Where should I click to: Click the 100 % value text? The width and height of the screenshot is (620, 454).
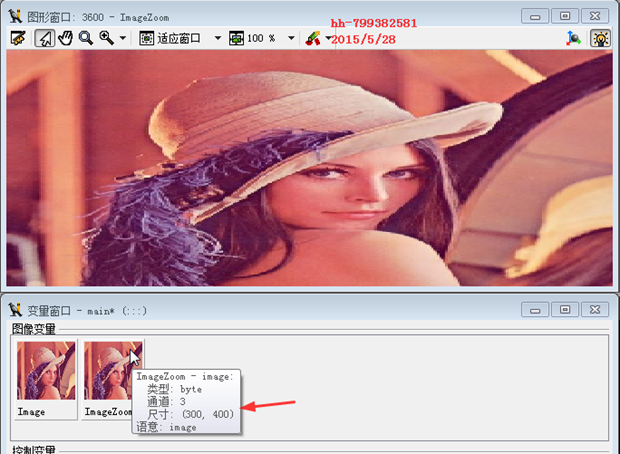[261, 38]
